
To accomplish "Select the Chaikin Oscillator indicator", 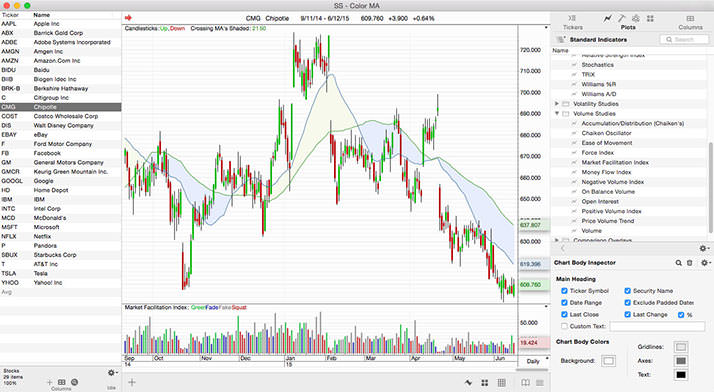I will pos(607,133).
